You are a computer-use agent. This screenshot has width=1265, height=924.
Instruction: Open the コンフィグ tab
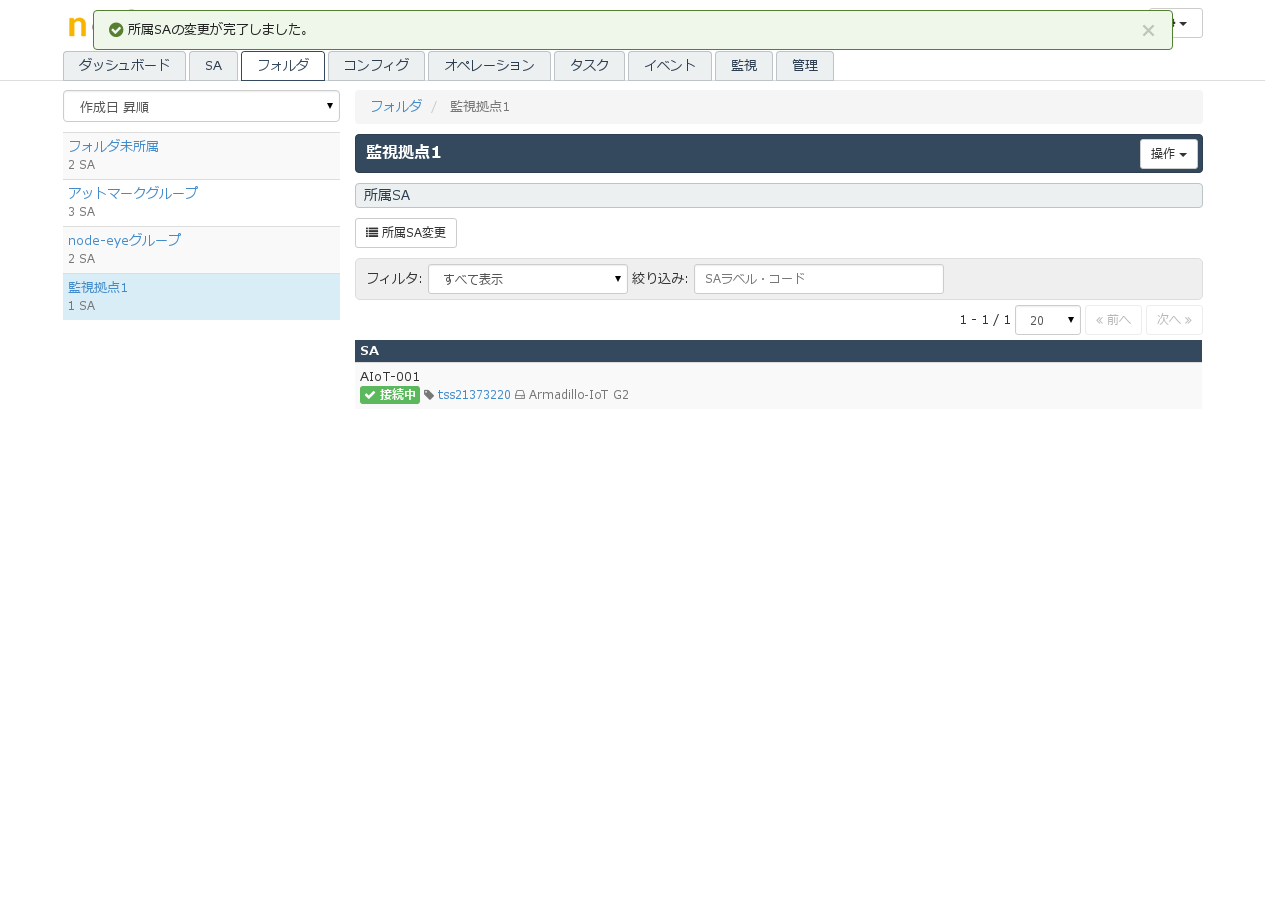[x=376, y=65]
